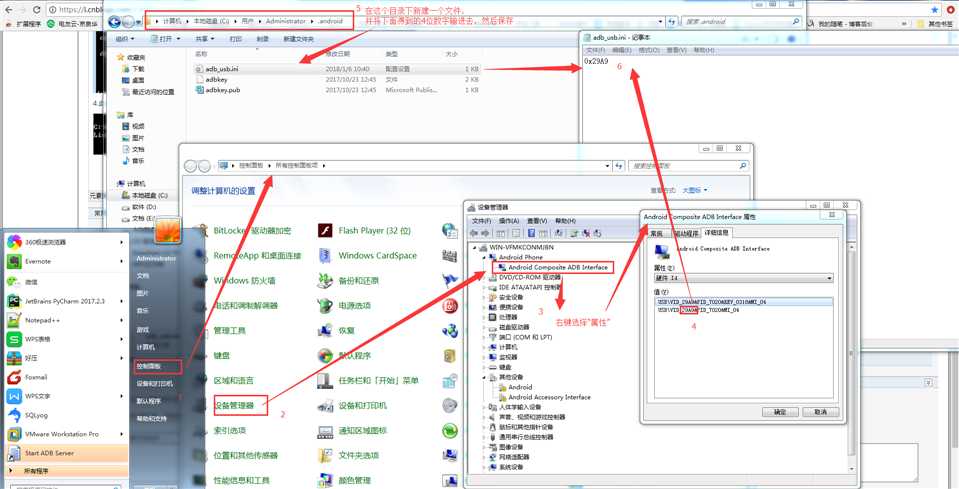Open 操作(A) menu in Device Manager

[508, 221]
